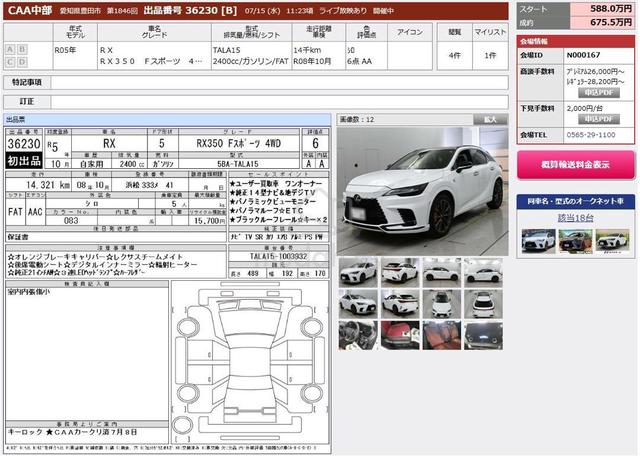Viewport: 640px width, 456px height.
Task: Open first similar-car thumbnail under 該当18台
Action: click(x=538, y=241)
